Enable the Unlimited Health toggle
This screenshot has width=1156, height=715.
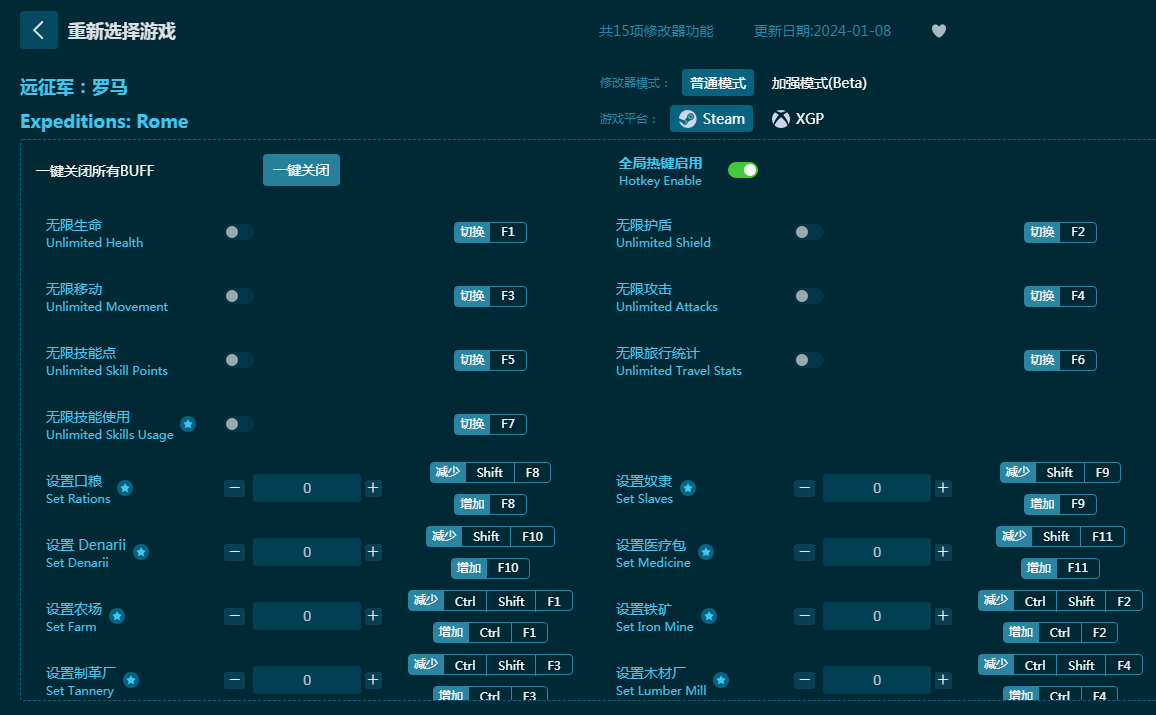[238, 232]
